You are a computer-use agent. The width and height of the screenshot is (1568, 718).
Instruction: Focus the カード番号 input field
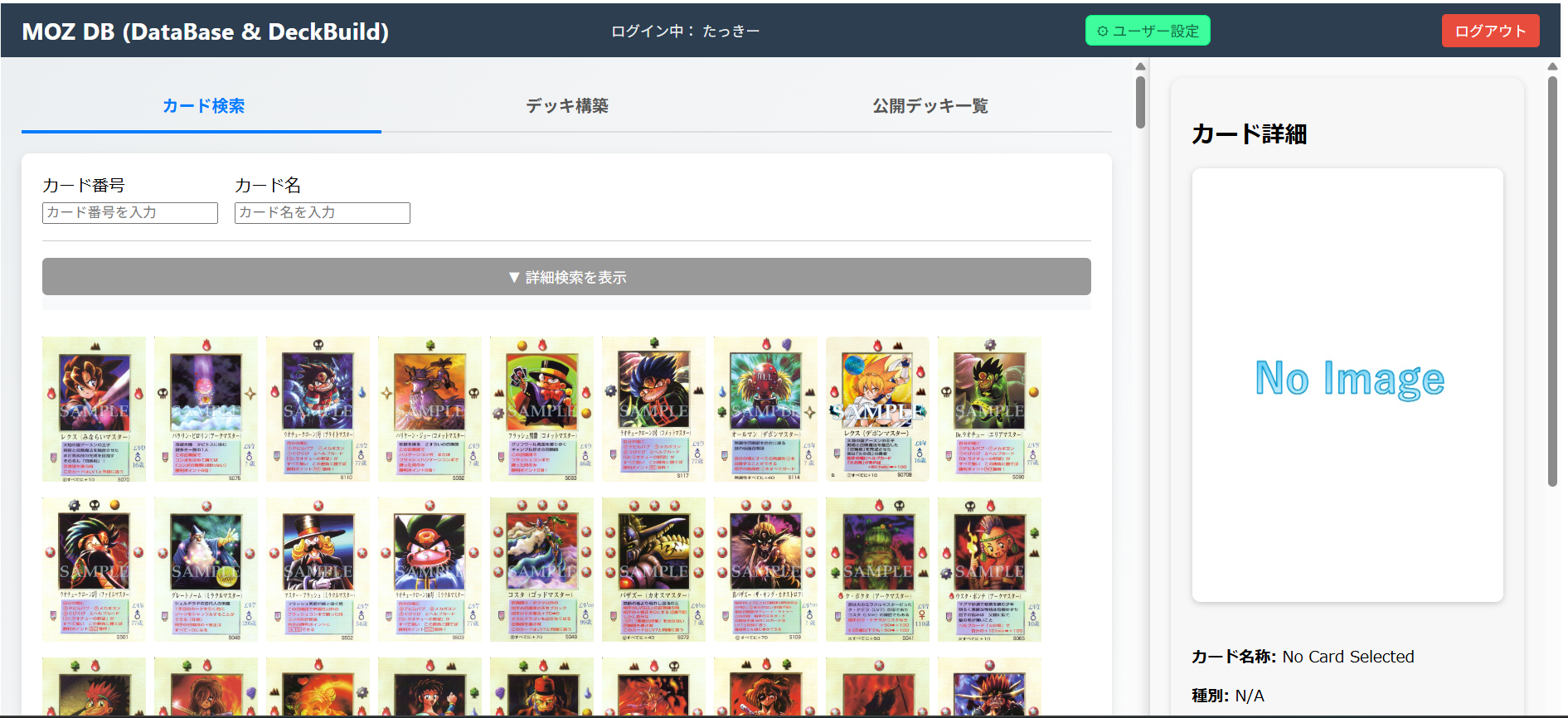pyautogui.click(x=130, y=213)
